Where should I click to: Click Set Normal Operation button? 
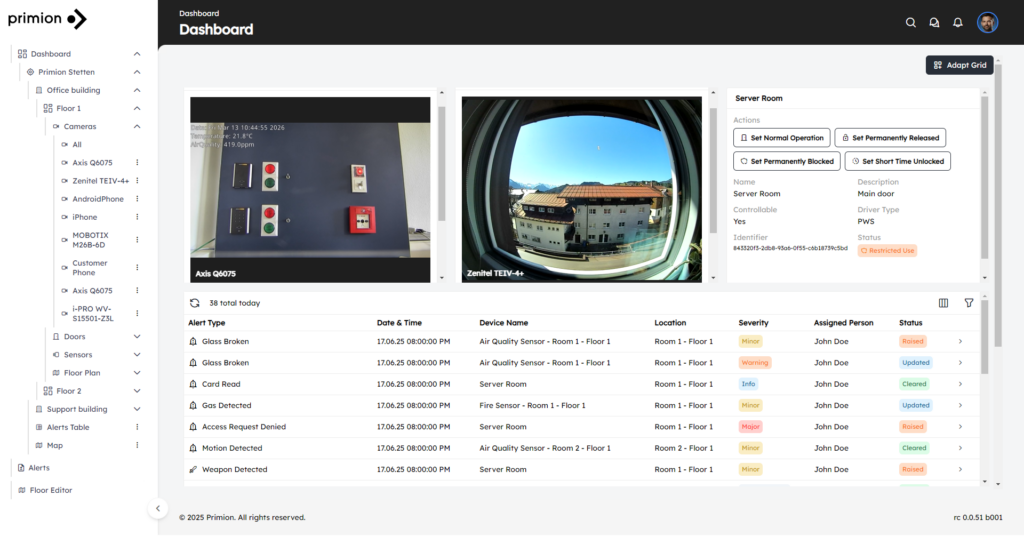[x=782, y=138]
